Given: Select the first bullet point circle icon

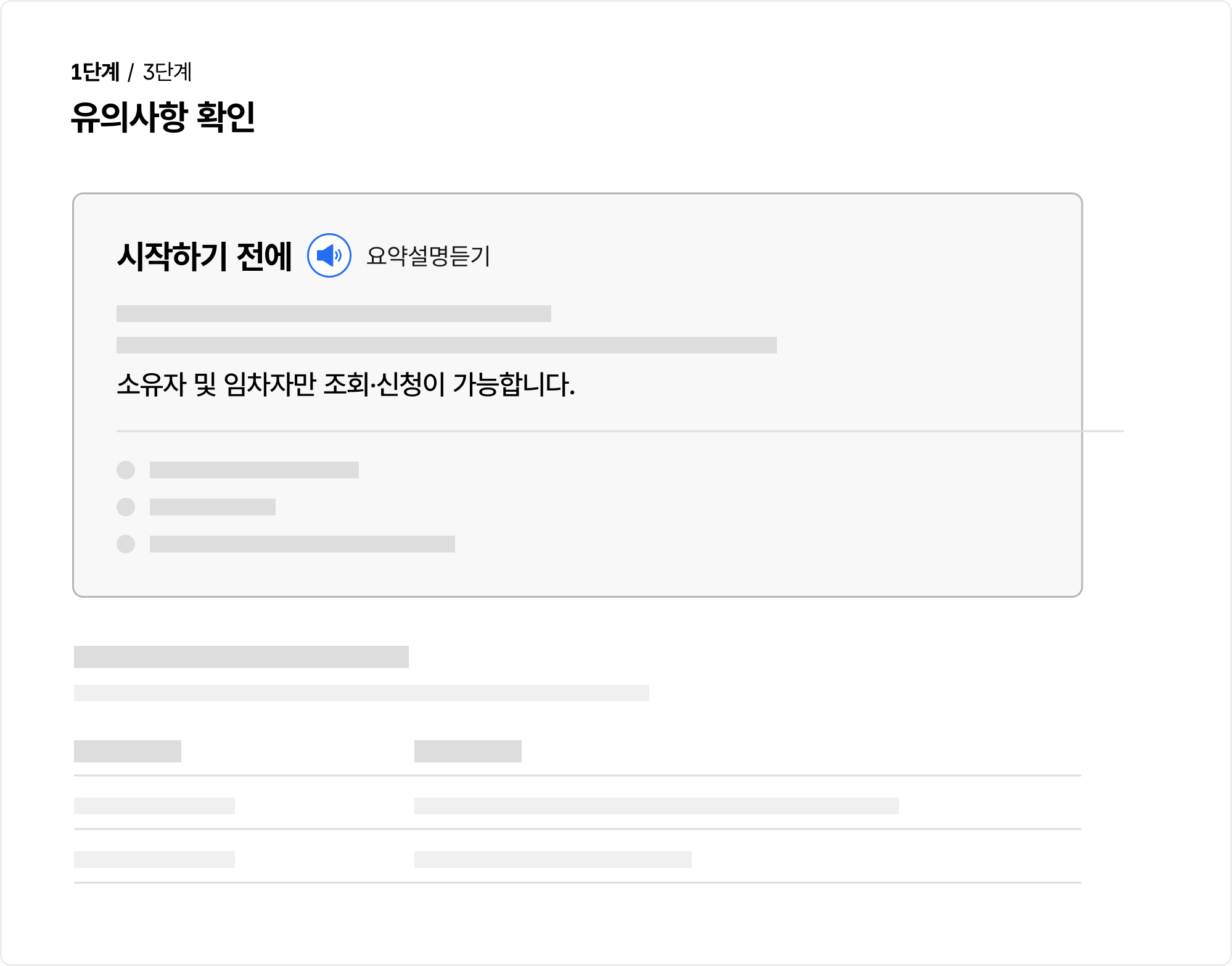Looking at the screenshot, I should click(x=126, y=471).
